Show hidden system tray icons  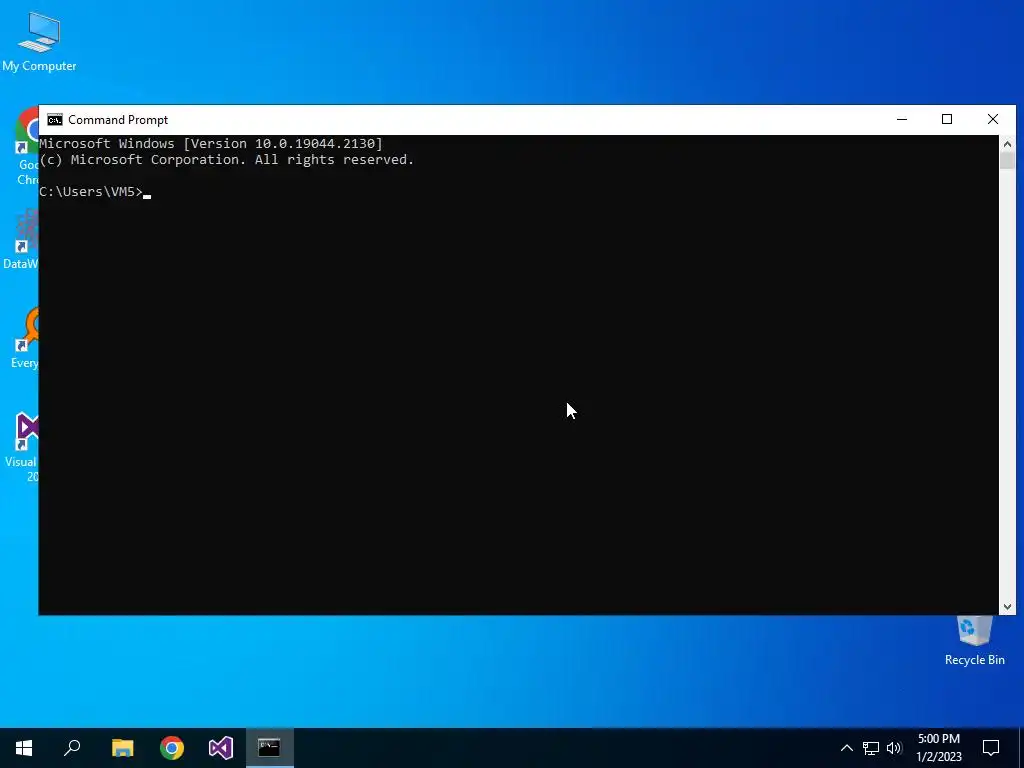click(846, 748)
